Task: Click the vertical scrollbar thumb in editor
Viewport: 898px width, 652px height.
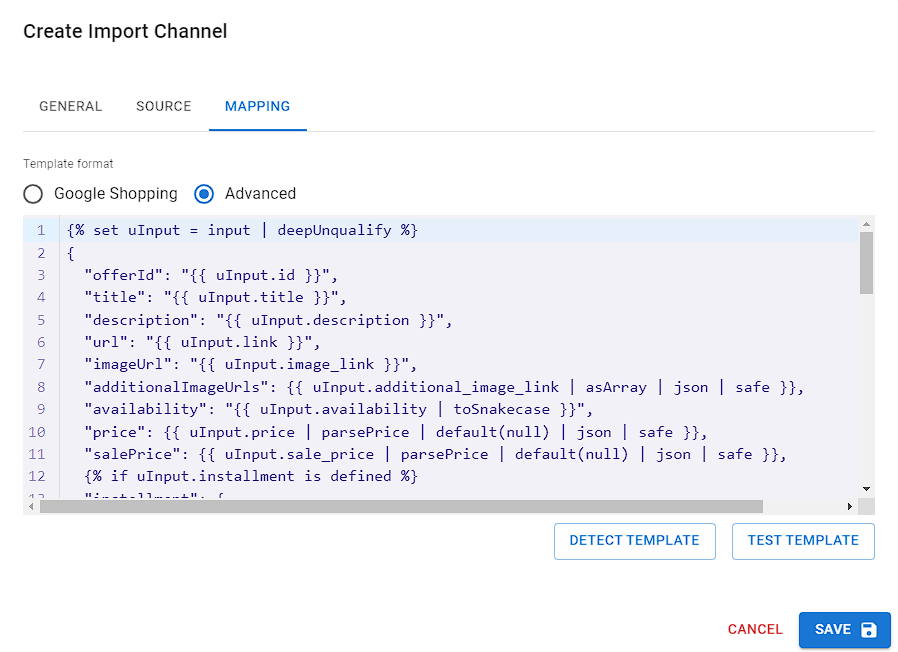Action: pos(866,262)
